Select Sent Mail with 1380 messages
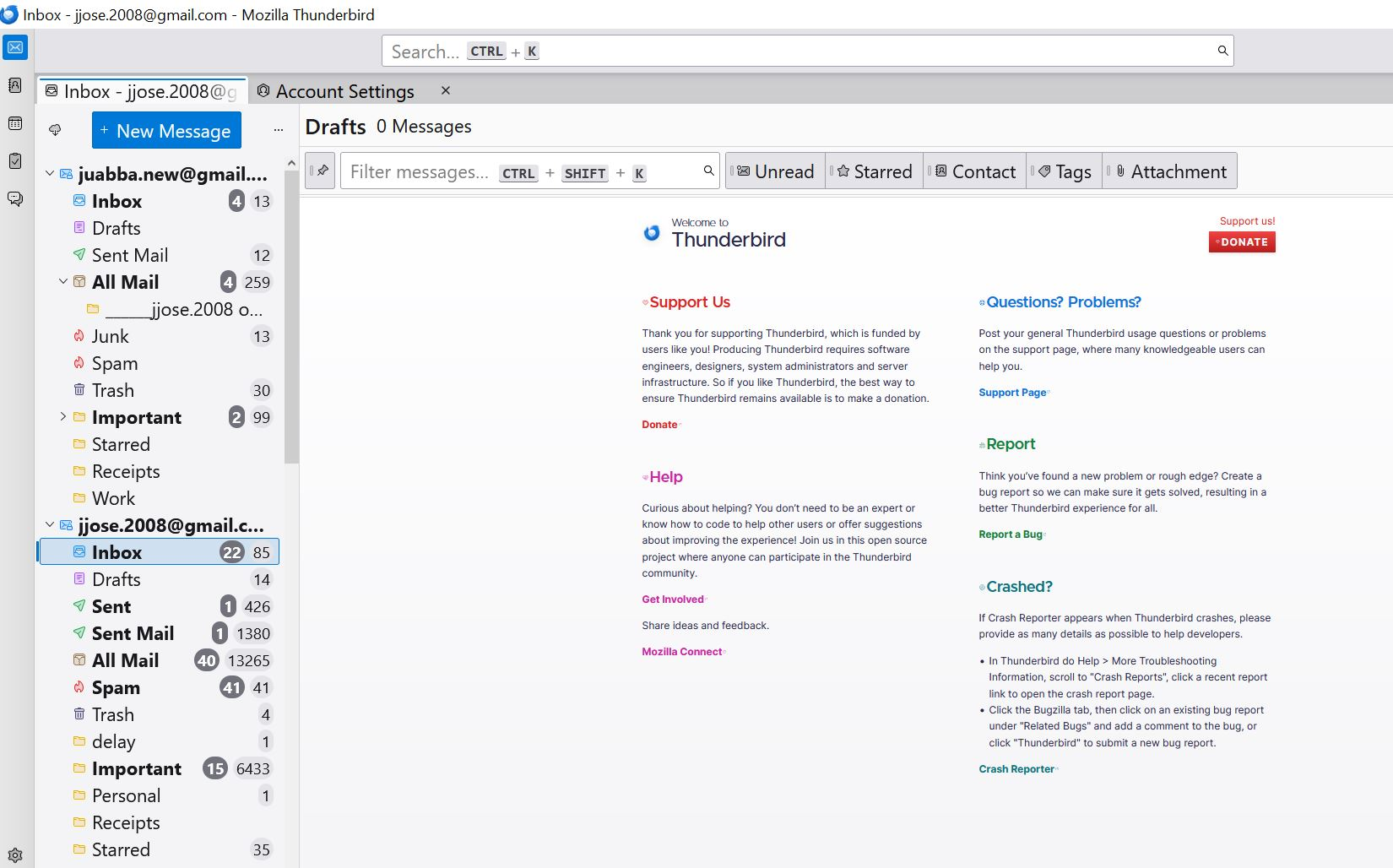The width and height of the screenshot is (1393, 868). (160, 633)
